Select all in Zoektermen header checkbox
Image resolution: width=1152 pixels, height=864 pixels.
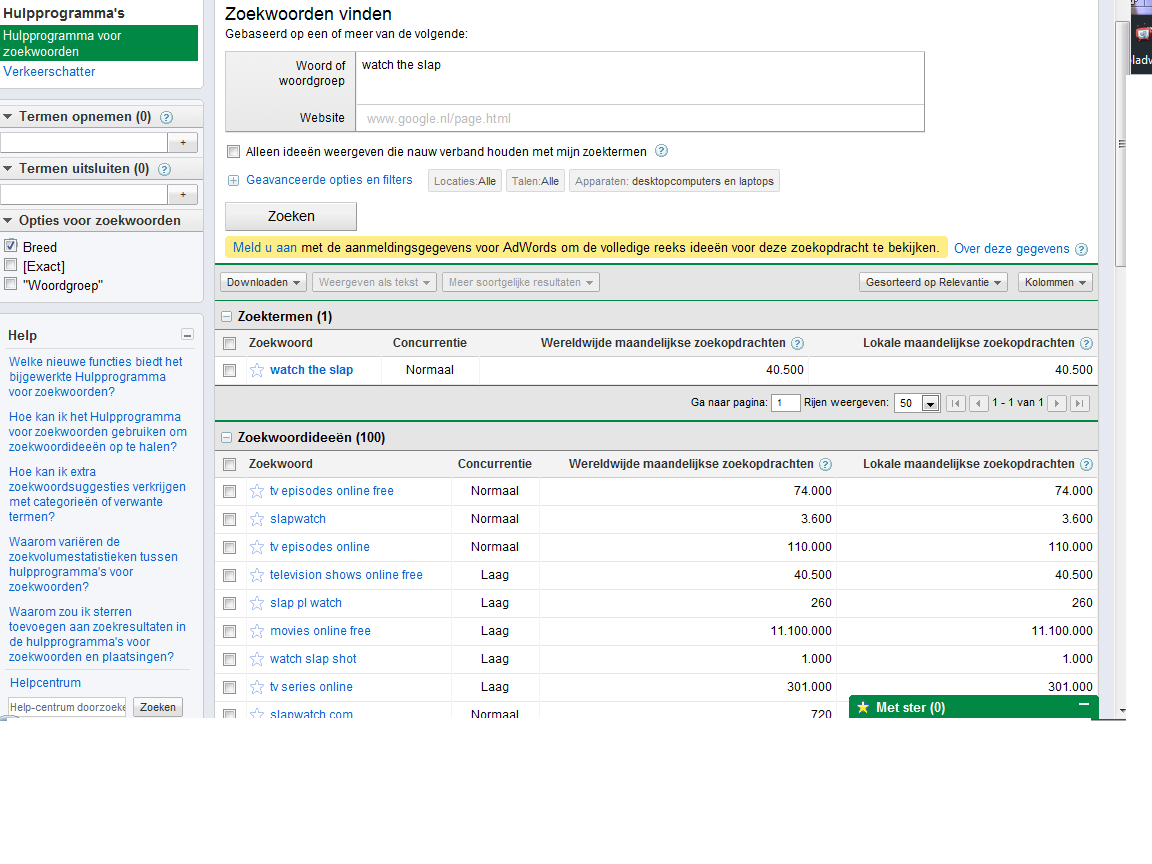tap(230, 344)
